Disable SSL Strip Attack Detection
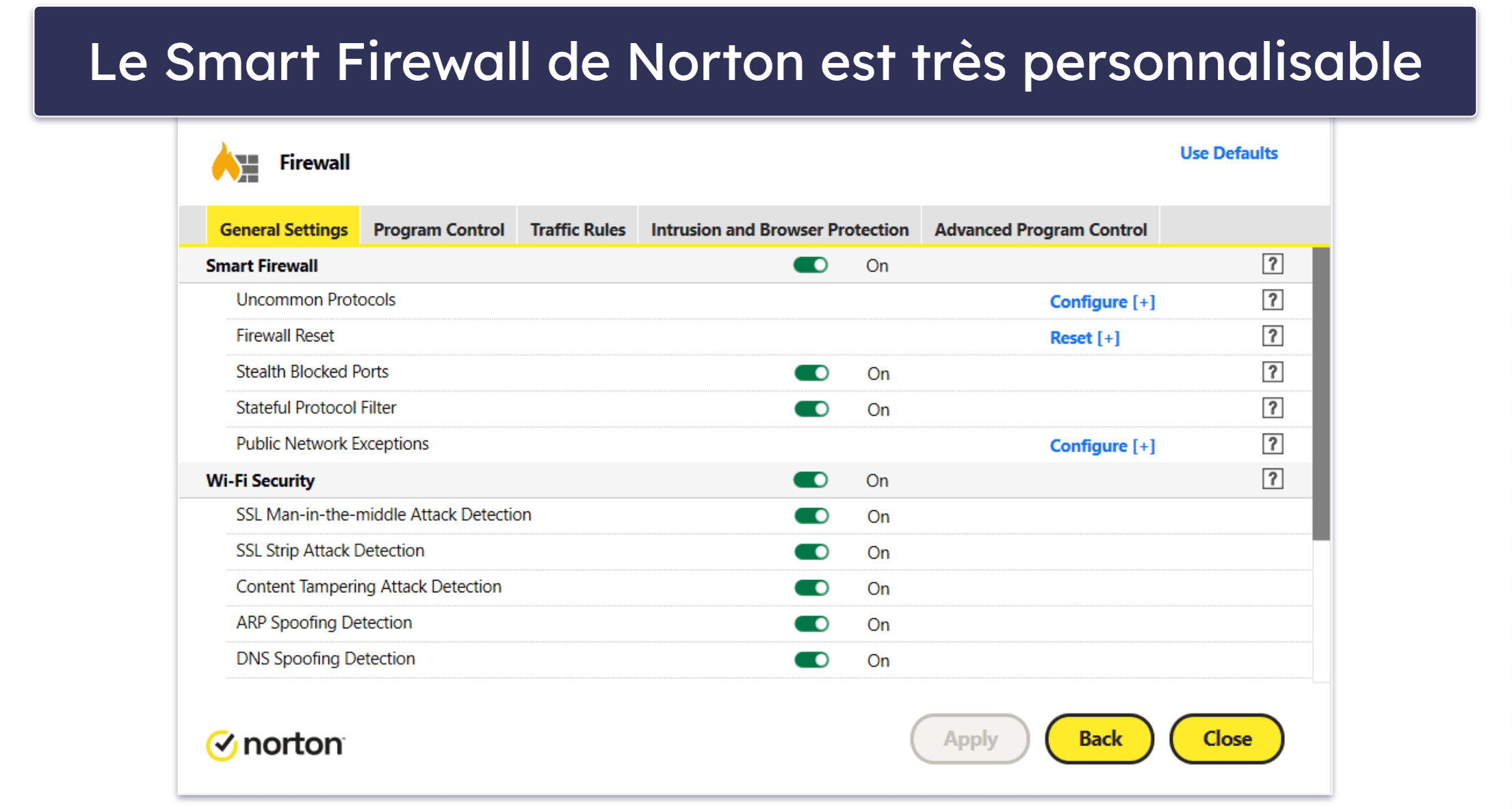Screen dimensions: 1512x809 [811, 552]
